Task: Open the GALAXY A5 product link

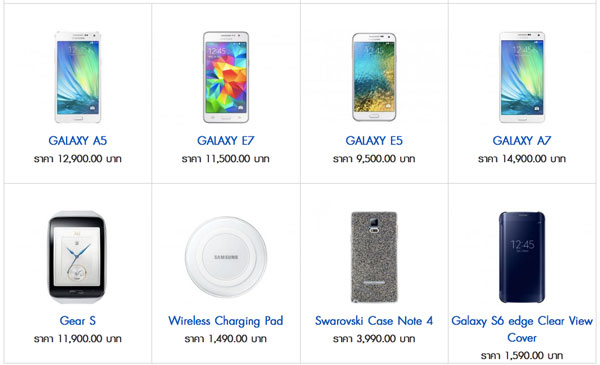Action: pyautogui.click(x=78, y=141)
